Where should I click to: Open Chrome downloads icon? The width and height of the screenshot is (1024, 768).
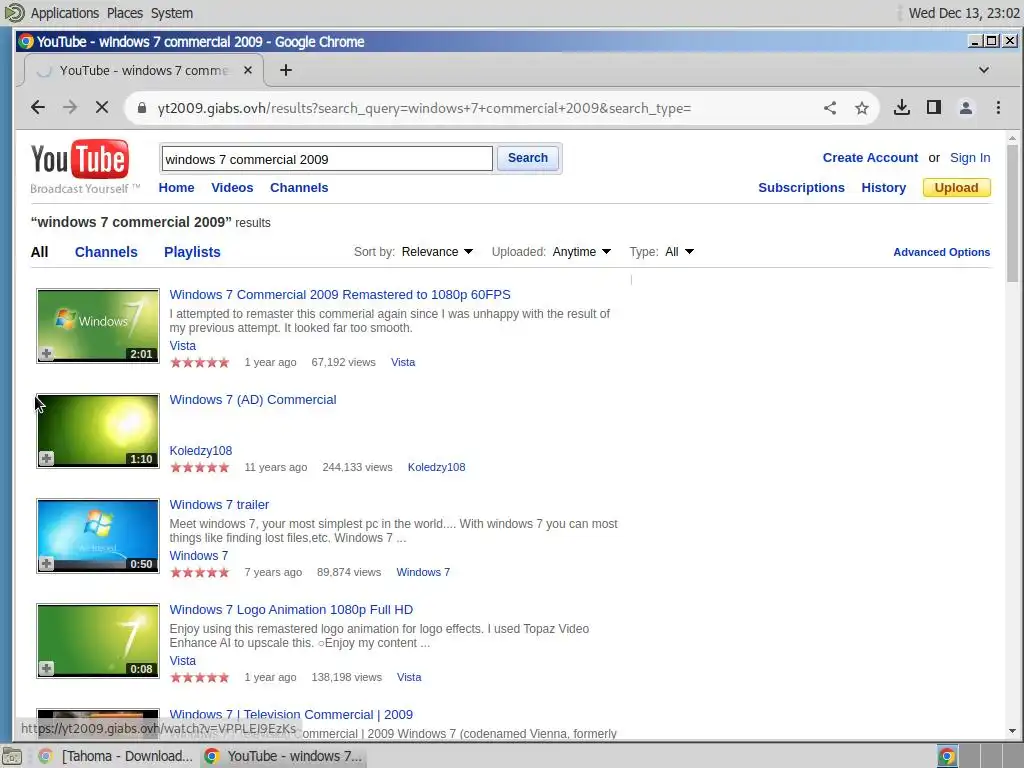coord(902,108)
